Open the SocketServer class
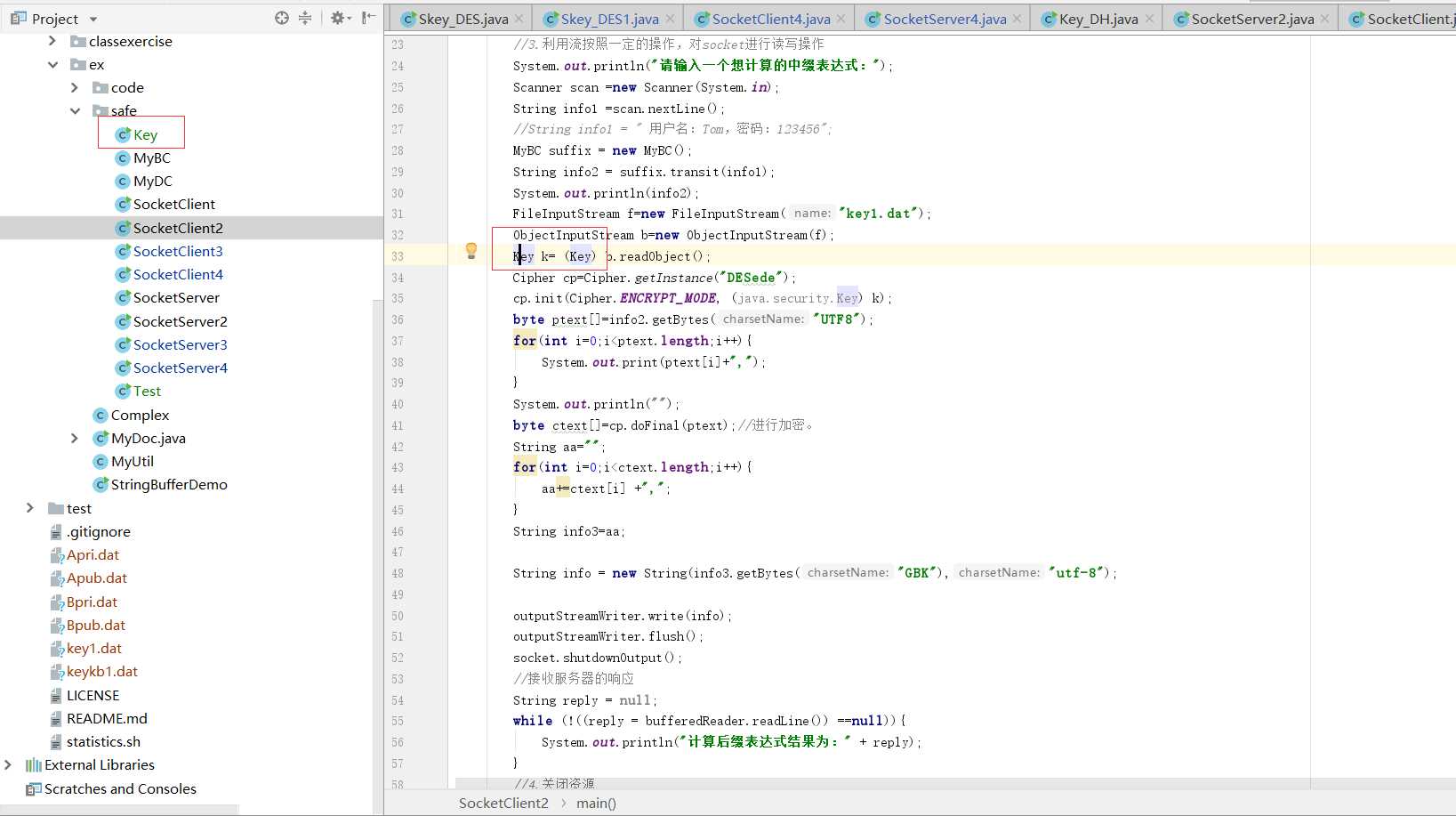The height and width of the screenshot is (816, 1456). pyautogui.click(x=176, y=297)
